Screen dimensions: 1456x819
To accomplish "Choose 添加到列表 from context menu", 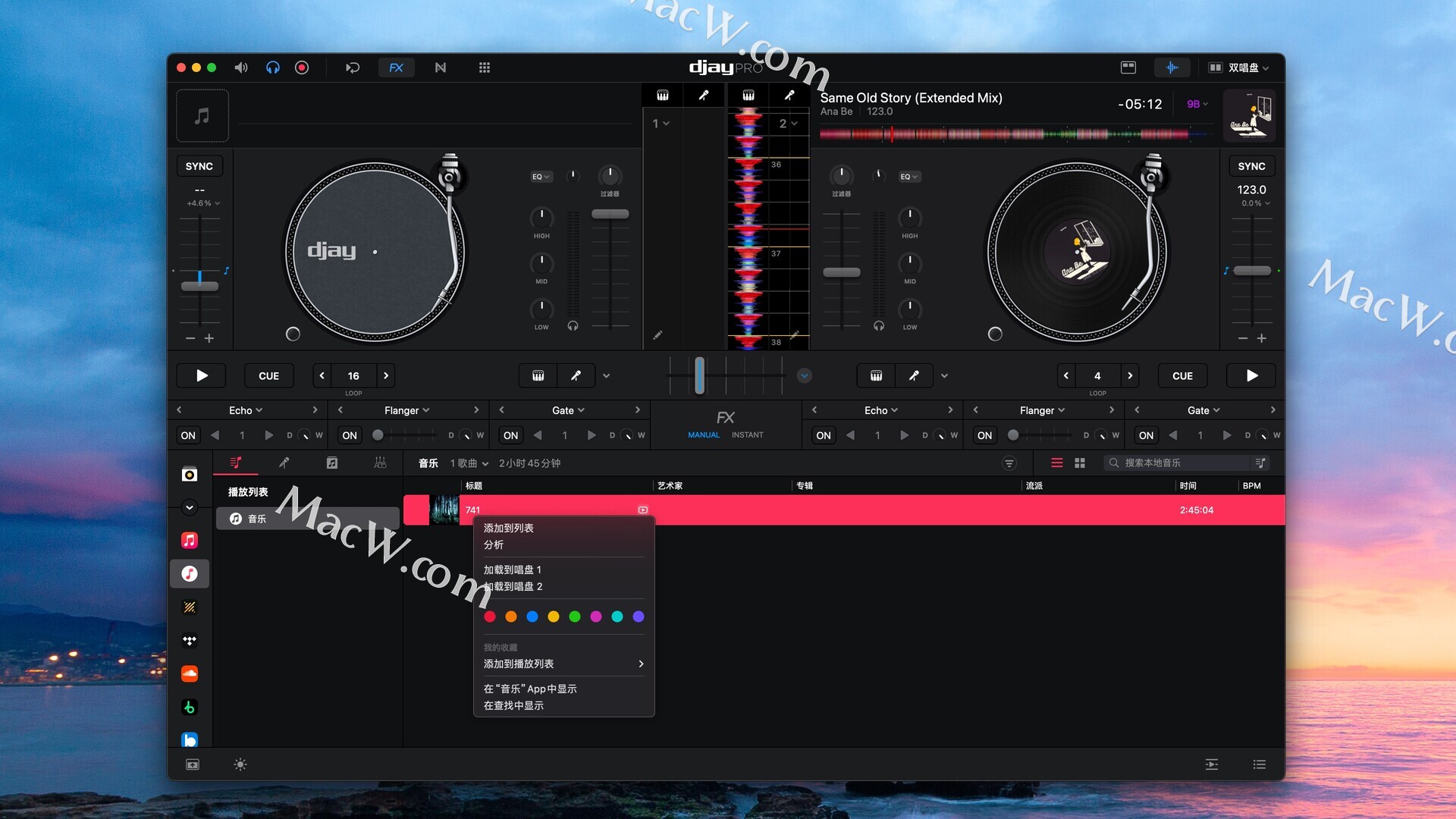I will [x=563, y=528].
